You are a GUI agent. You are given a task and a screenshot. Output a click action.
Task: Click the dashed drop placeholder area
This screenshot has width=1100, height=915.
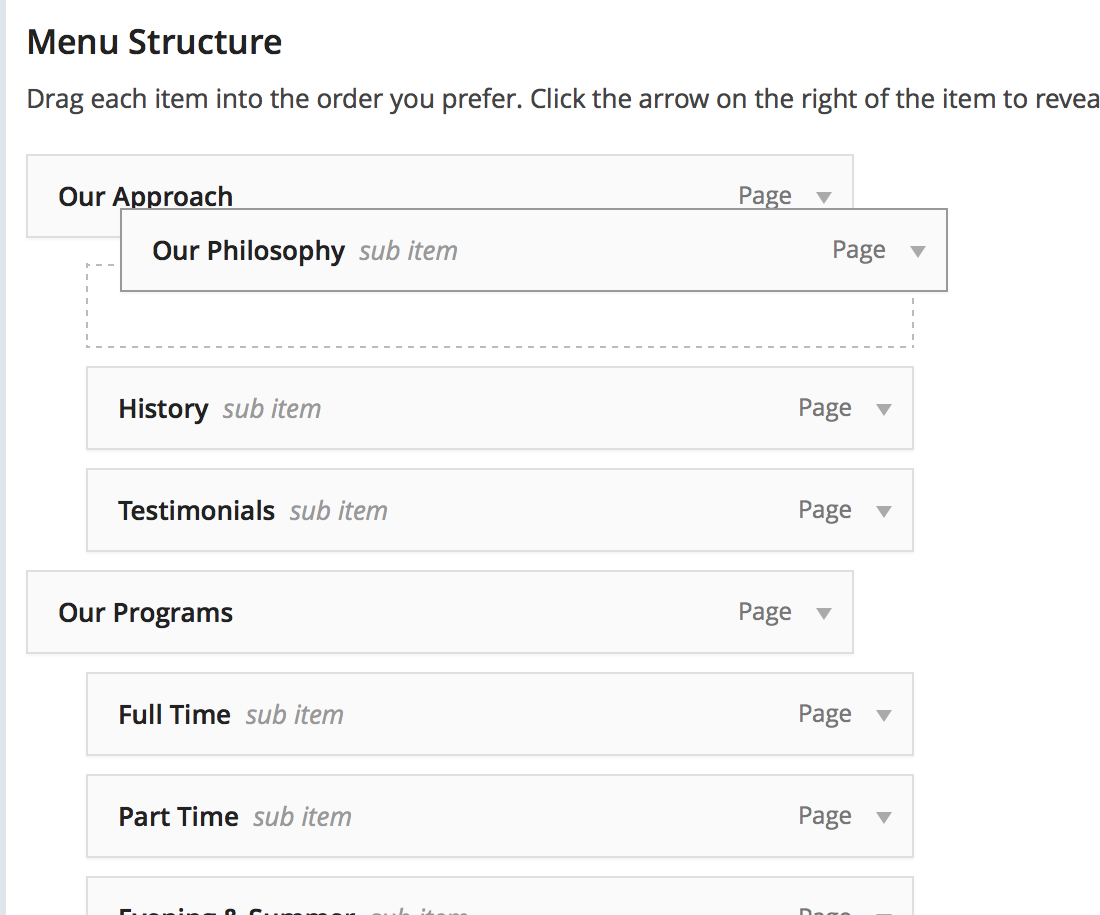500,319
